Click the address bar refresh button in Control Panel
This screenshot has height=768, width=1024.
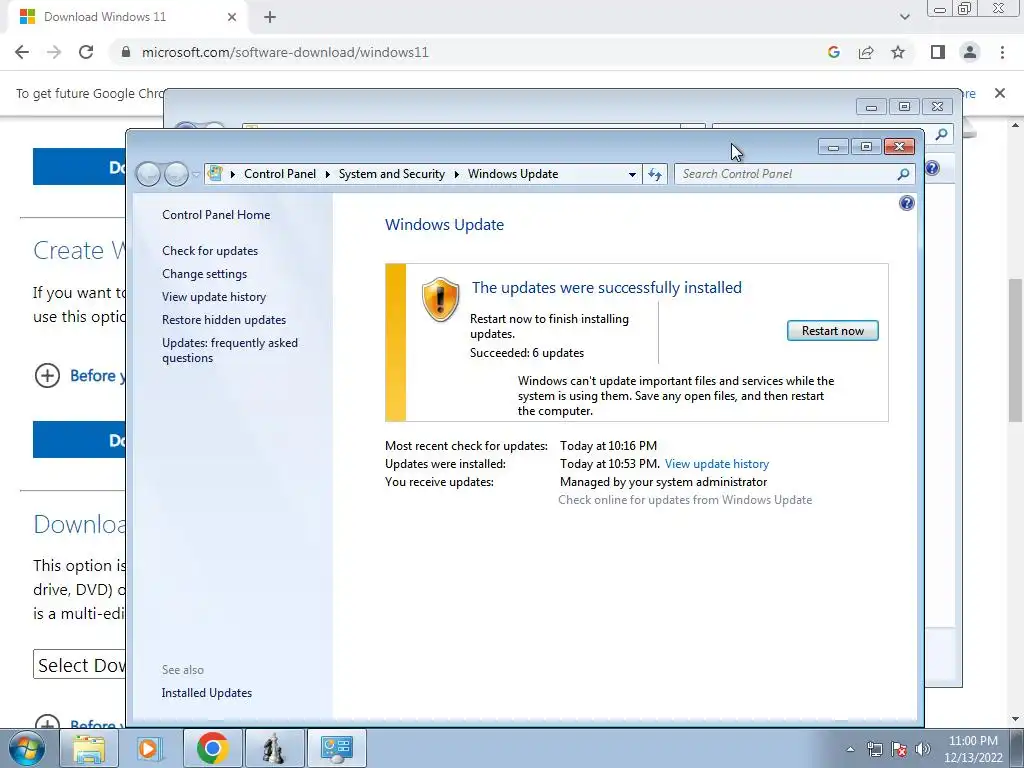[654, 174]
